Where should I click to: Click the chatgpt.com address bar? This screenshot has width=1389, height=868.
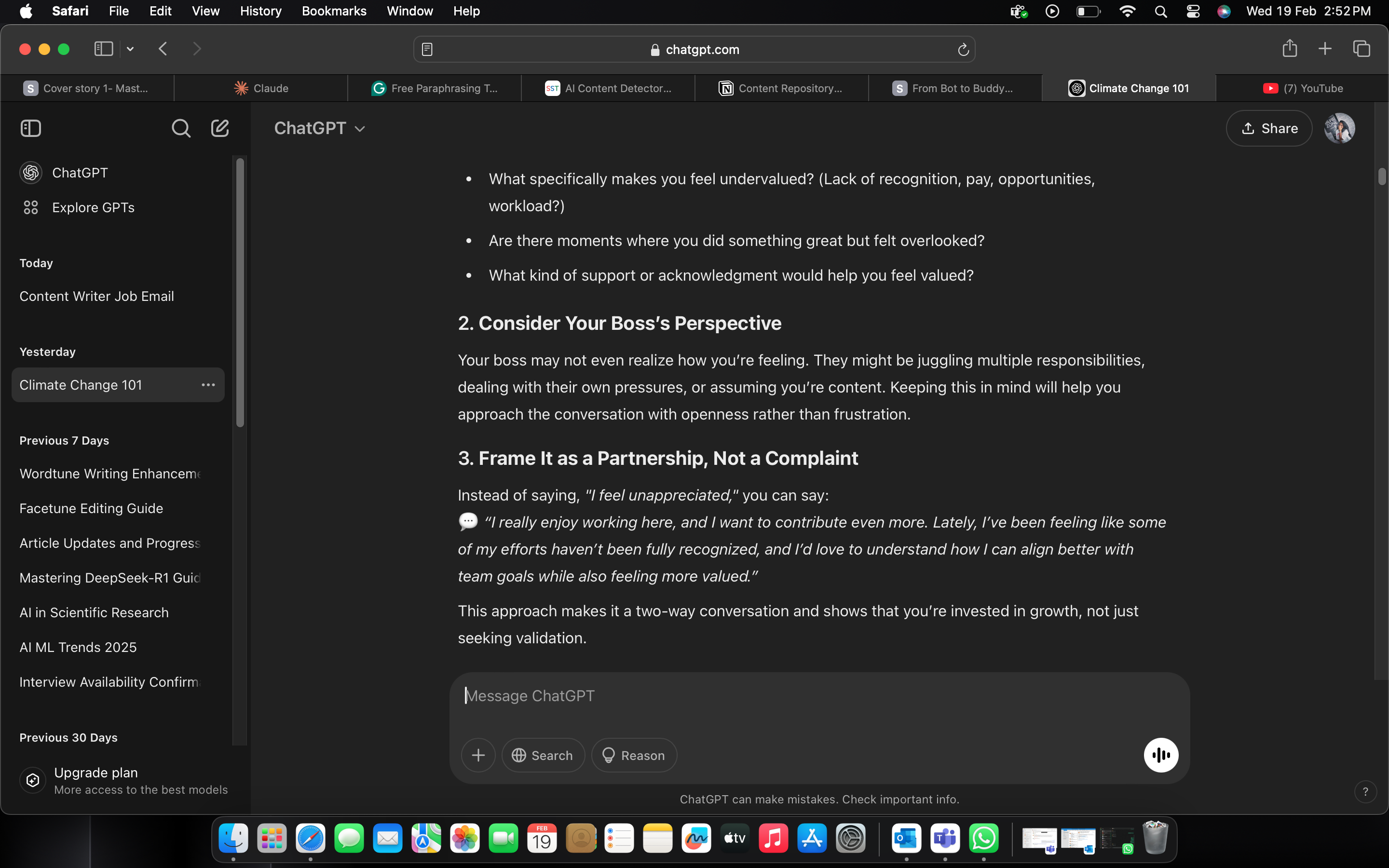[x=694, y=50]
